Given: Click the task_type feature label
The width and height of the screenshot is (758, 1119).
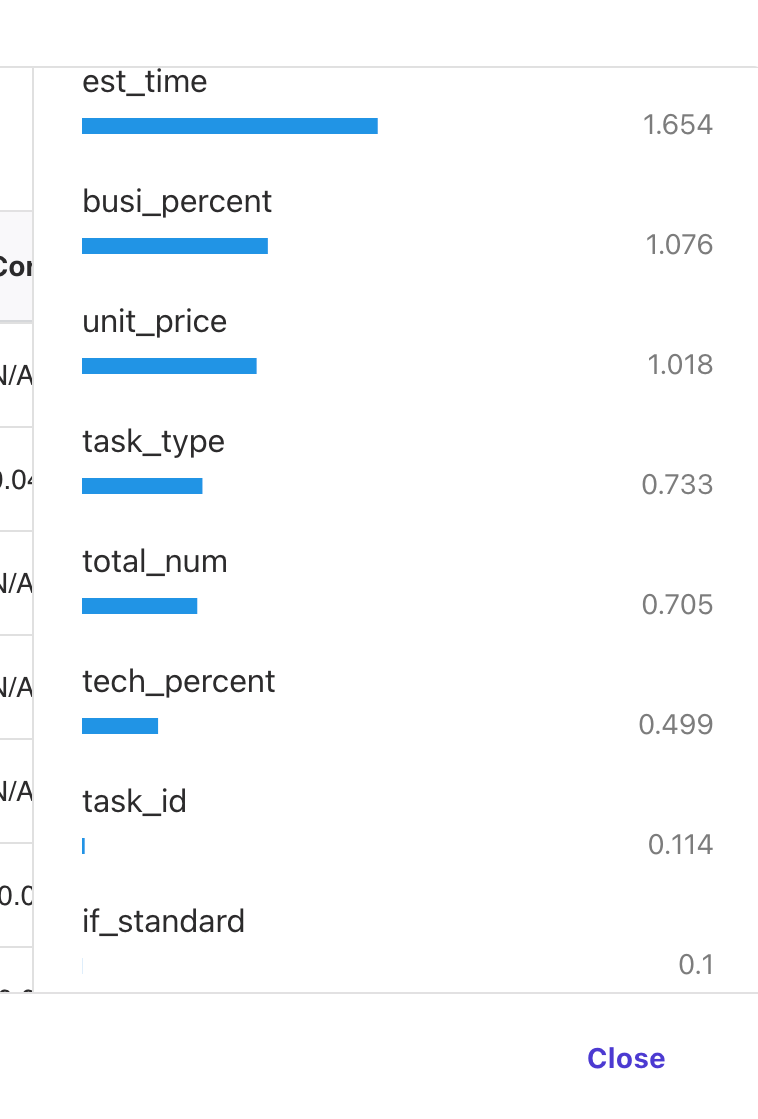Looking at the screenshot, I should (153, 441).
